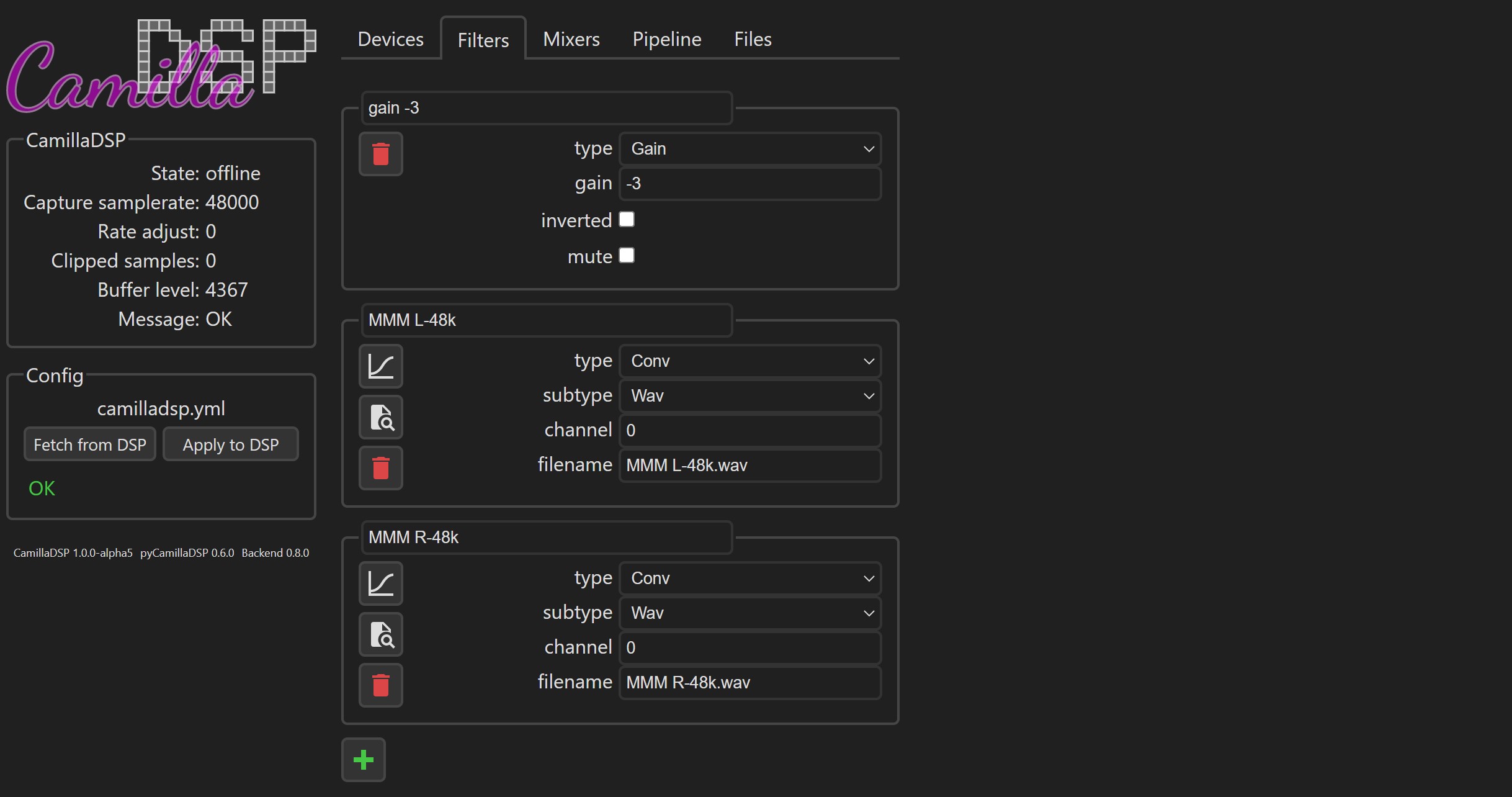The width and height of the screenshot is (1512, 797).
Task: Edit the gain -3 filter name field
Action: 547,108
